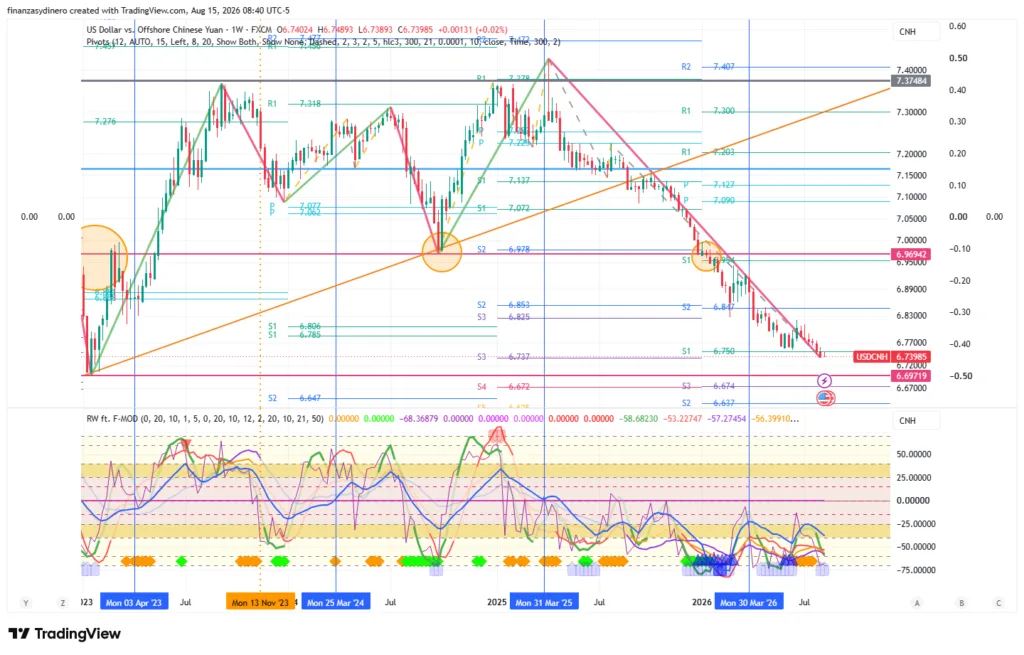The image size is (1024, 655).
Task: Click the RW ft. F-MOD indicator legend
Action: tap(205, 419)
